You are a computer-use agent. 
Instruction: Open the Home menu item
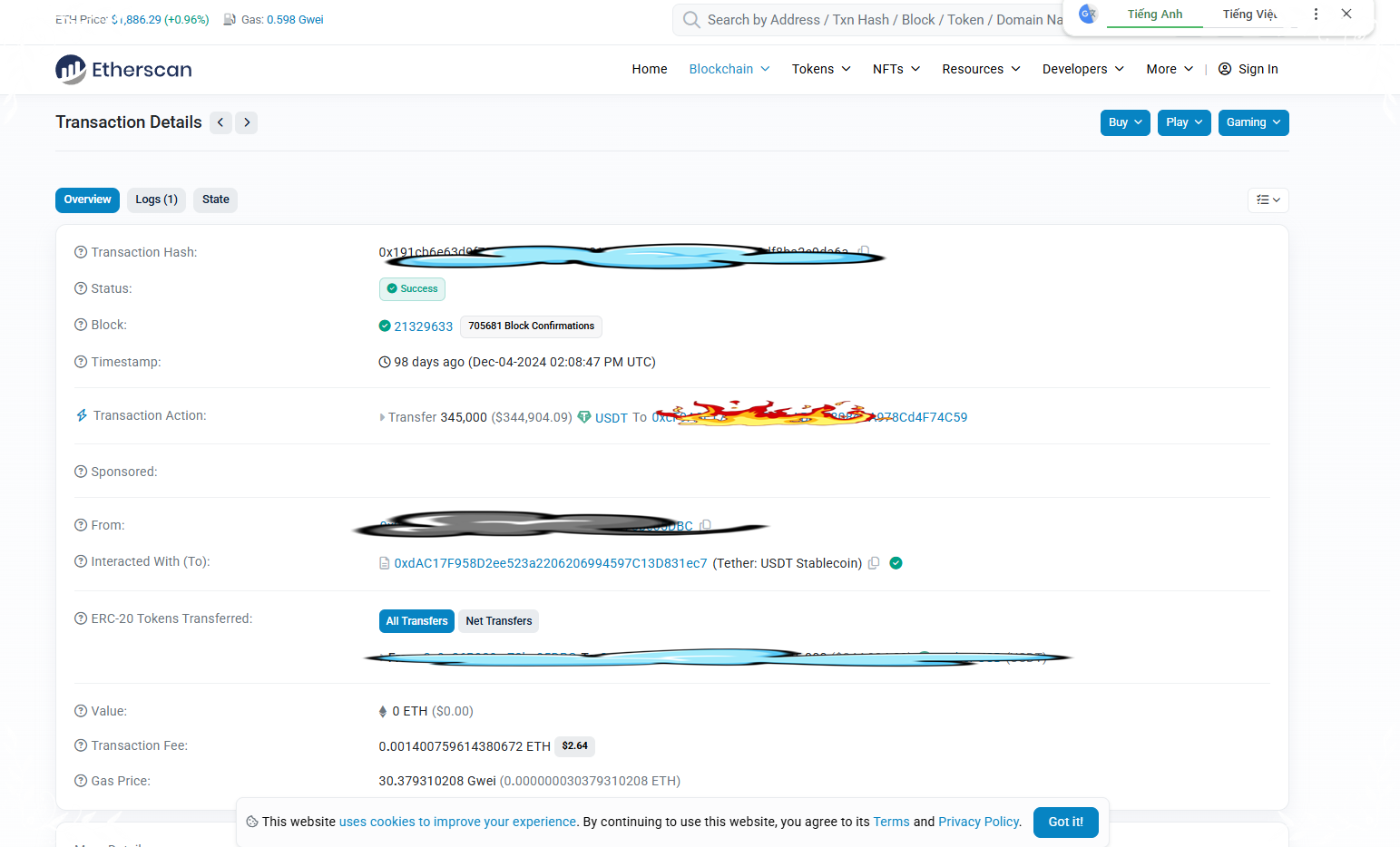click(650, 69)
